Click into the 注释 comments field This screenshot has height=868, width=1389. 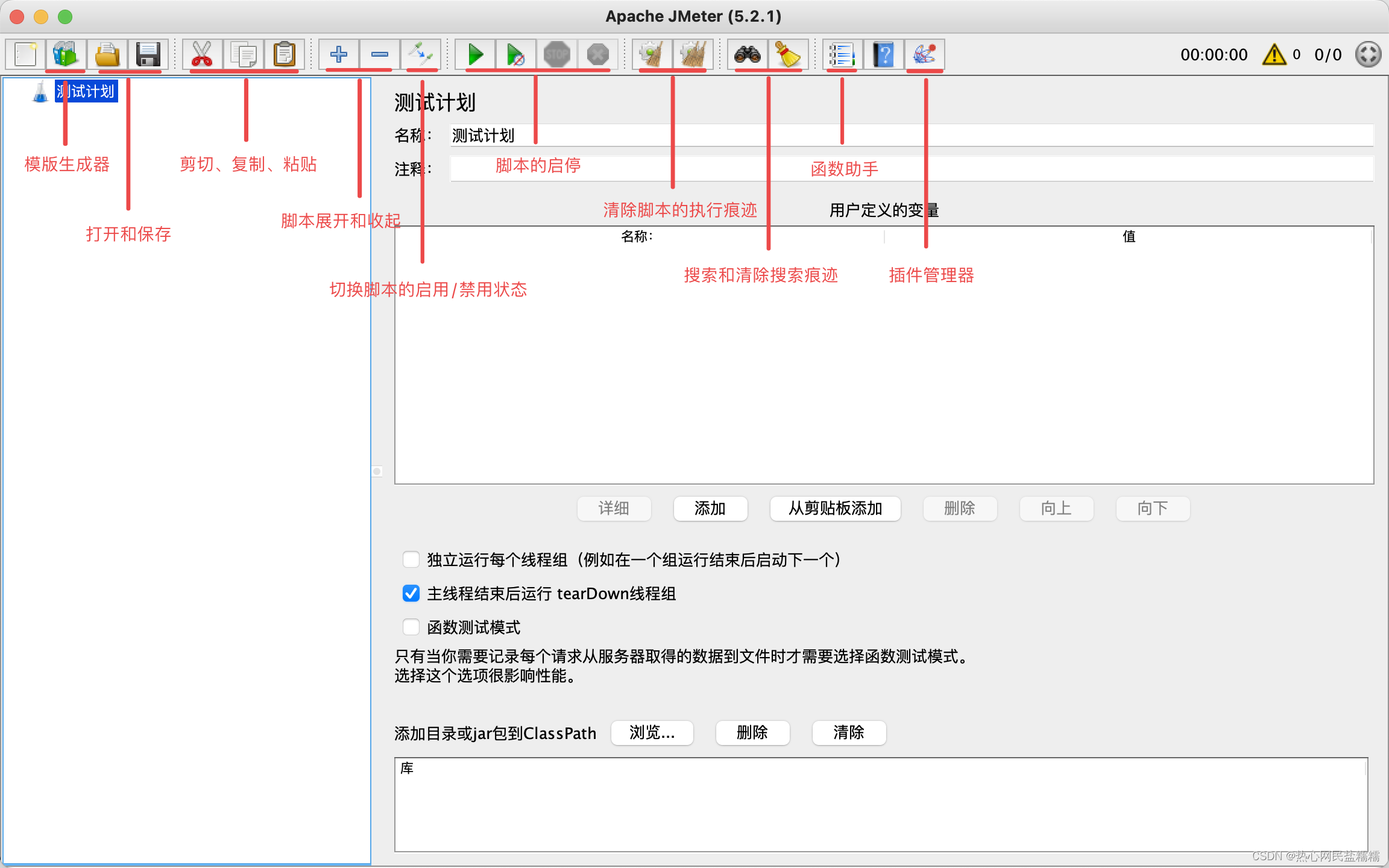coord(912,169)
